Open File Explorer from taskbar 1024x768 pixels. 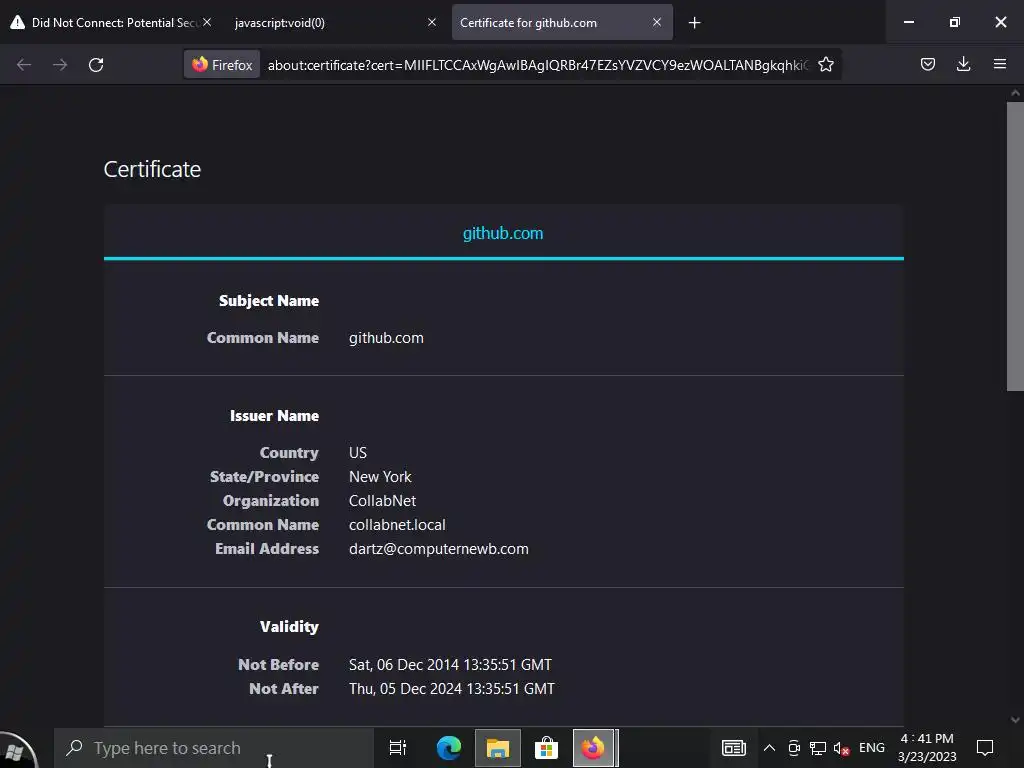498,748
